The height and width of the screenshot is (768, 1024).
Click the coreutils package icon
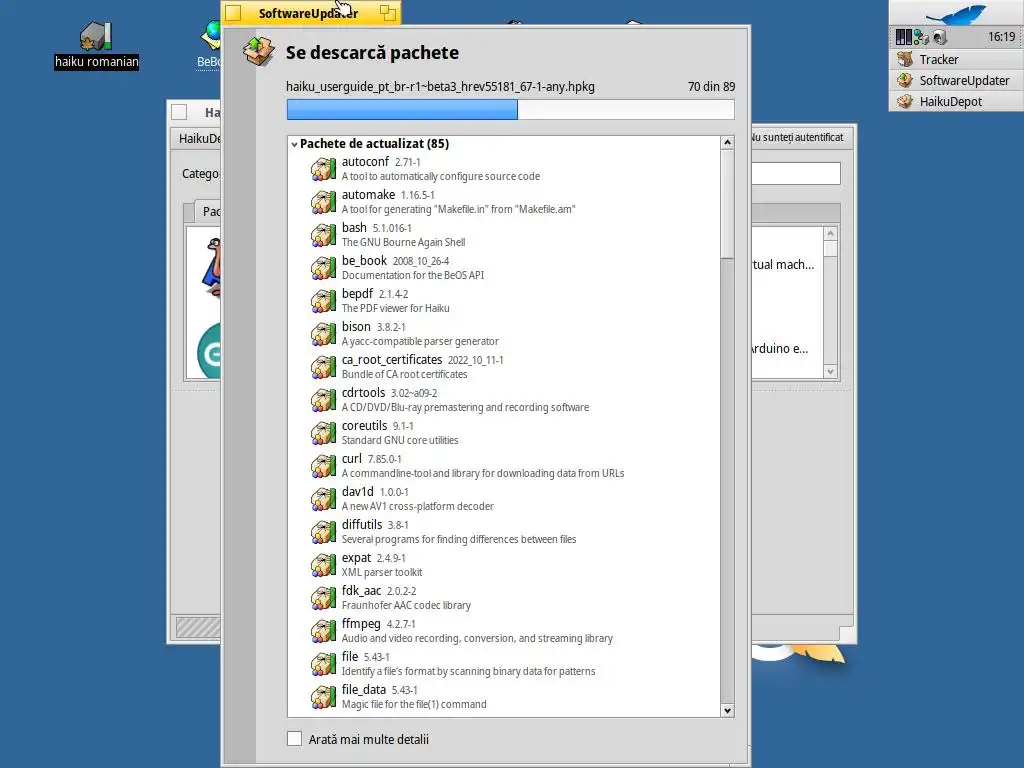323,433
